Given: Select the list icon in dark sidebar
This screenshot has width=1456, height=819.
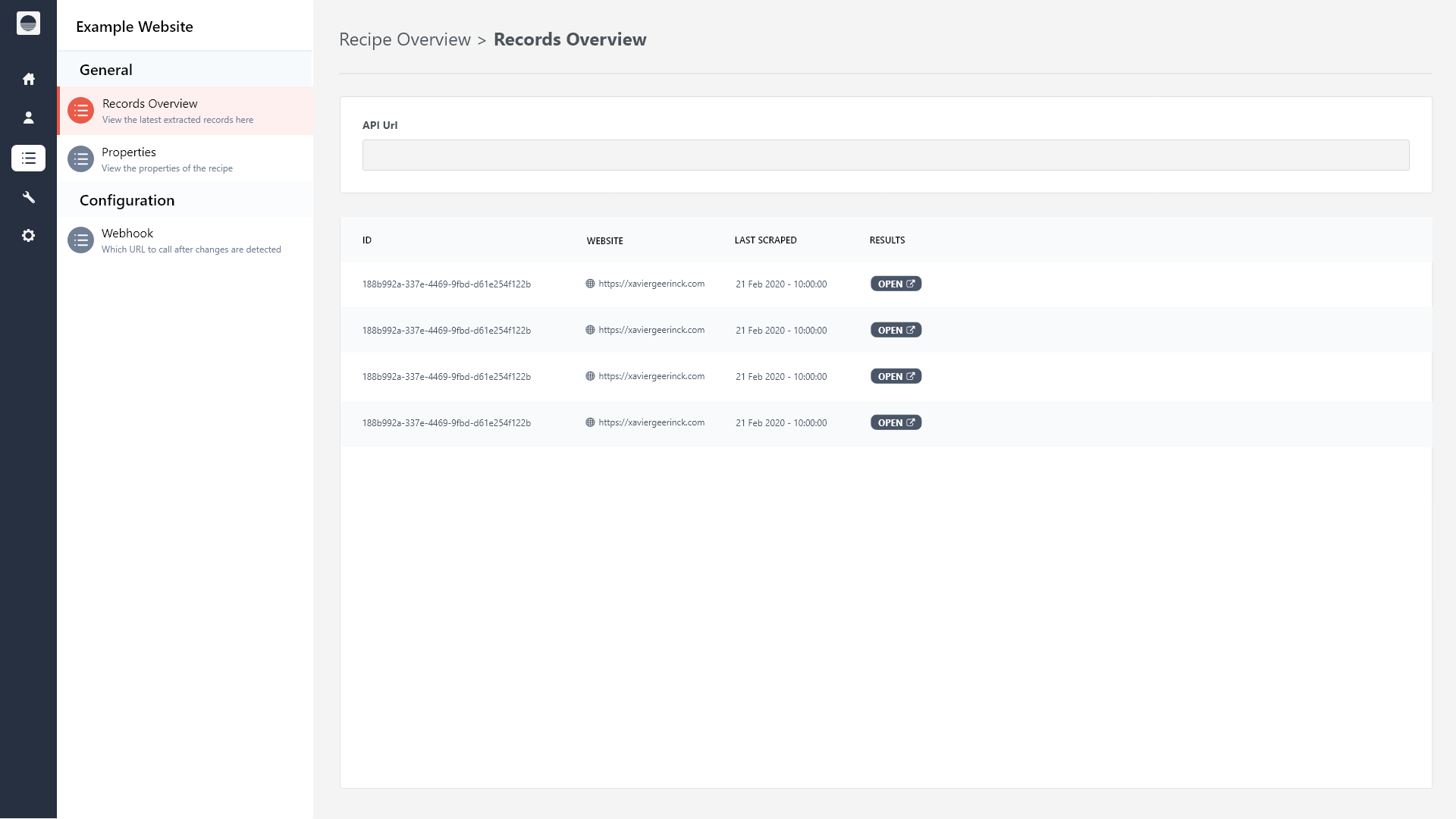Looking at the screenshot, I should coord(29,158).
